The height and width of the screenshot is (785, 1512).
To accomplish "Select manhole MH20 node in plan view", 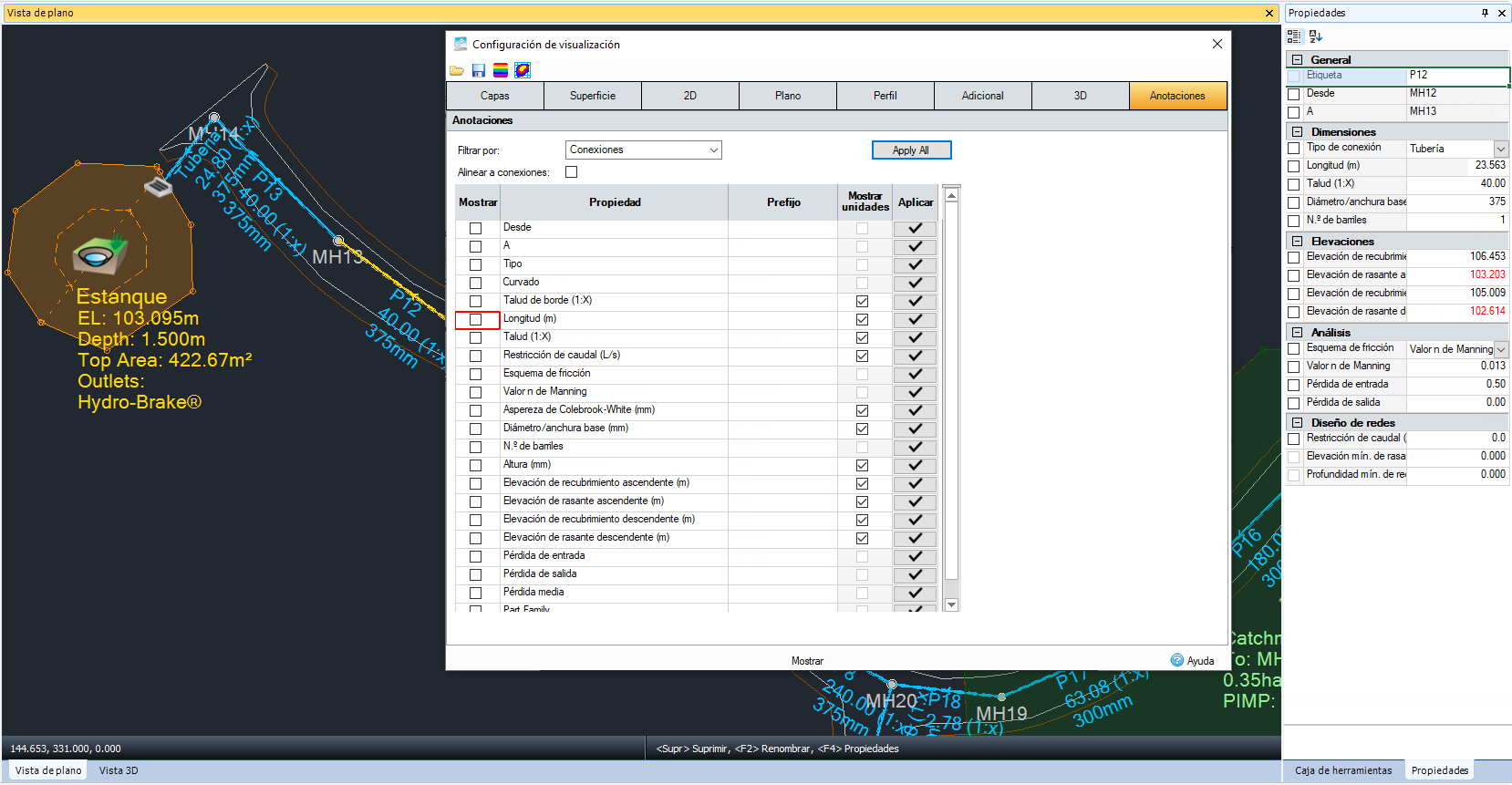I will click(891, 684).
